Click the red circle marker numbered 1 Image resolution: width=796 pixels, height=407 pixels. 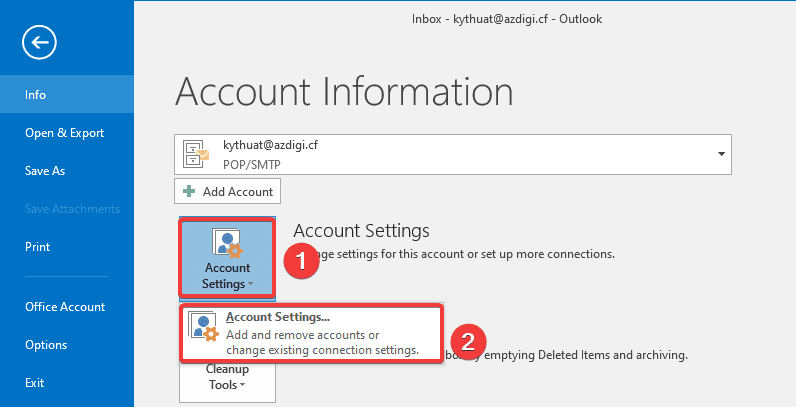[x=294, y=264]
